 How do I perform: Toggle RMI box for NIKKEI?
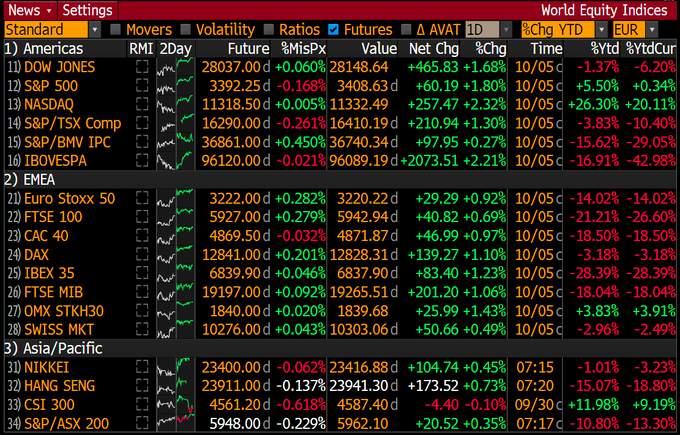pos(142,367)
